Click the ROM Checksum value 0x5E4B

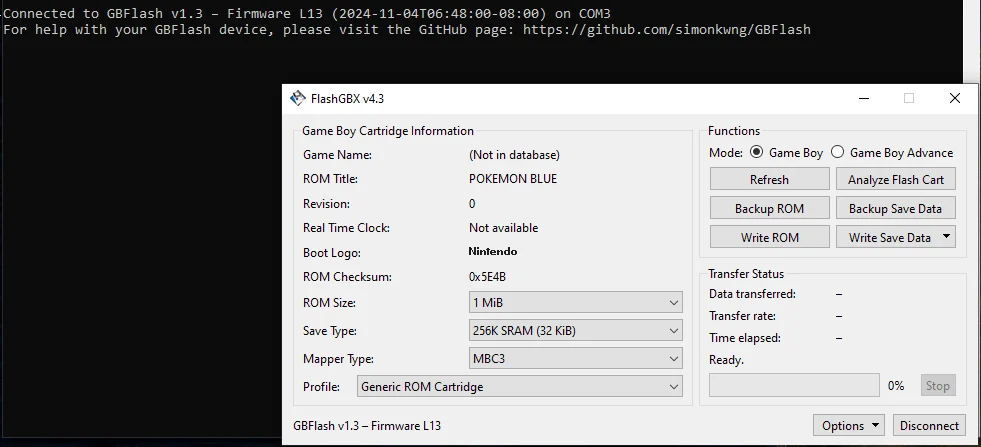point(487,277)
